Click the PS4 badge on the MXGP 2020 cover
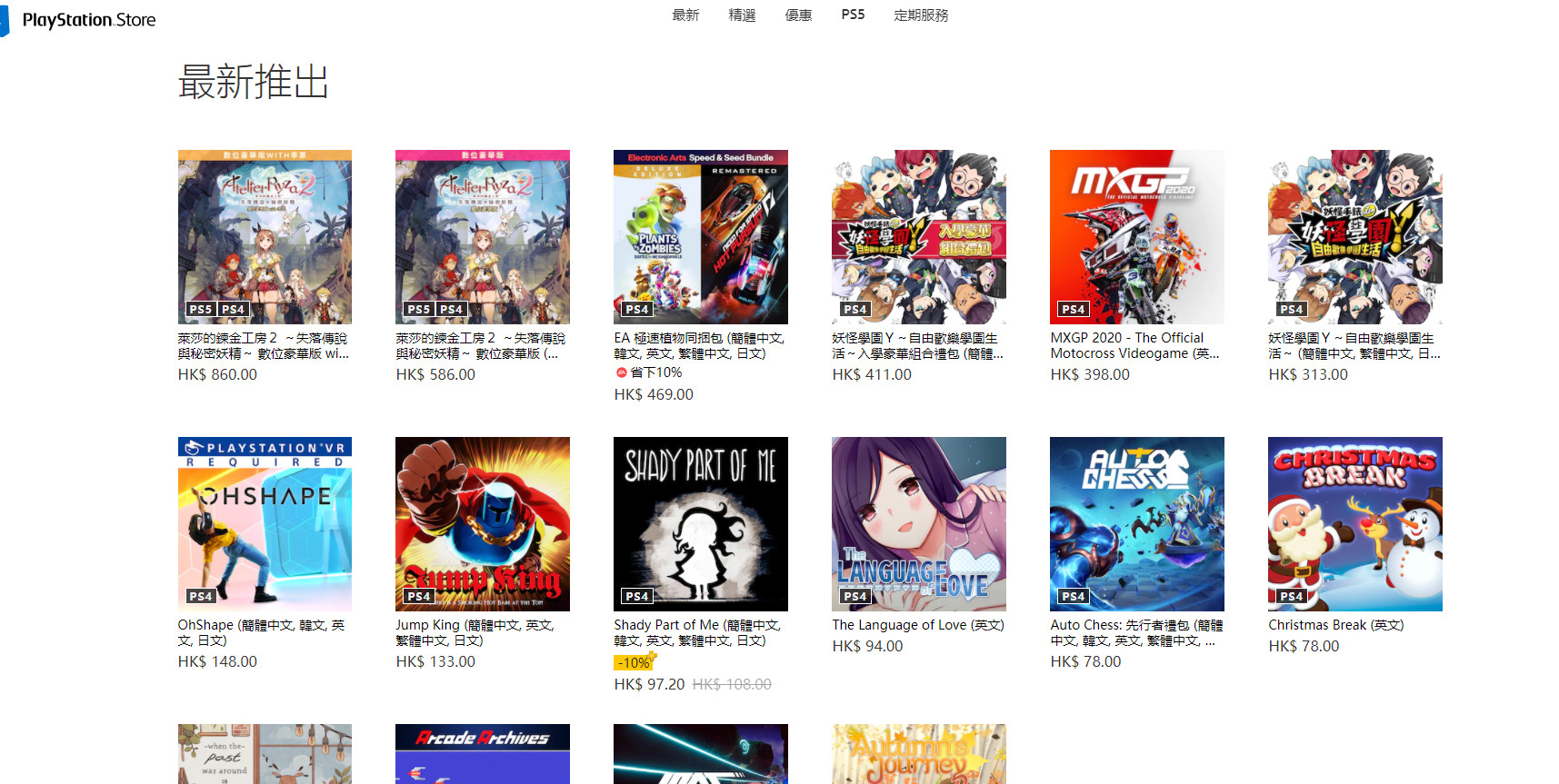Screen dimensions: 1559x784 1074,309
